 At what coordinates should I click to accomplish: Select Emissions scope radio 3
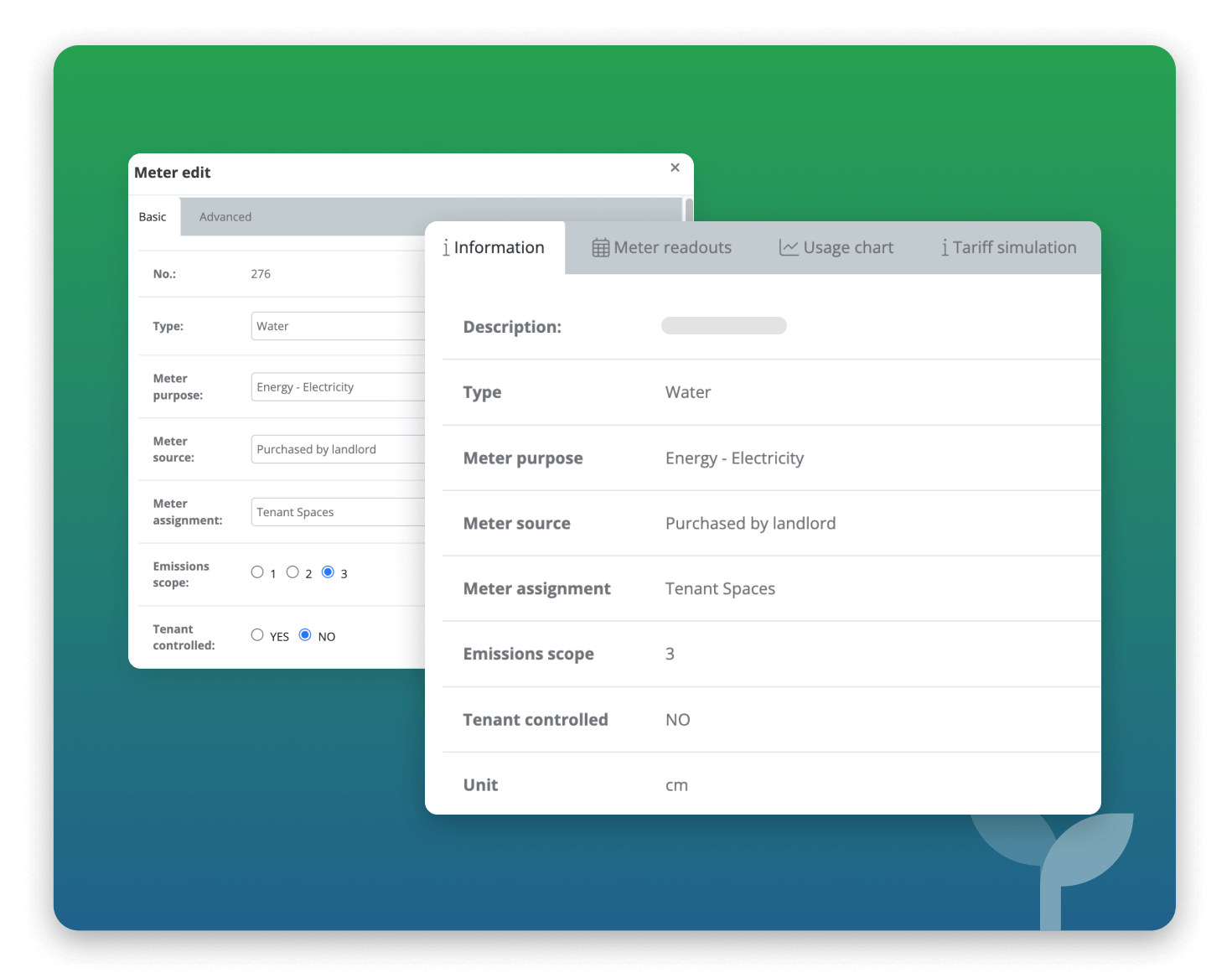point(328,572)
